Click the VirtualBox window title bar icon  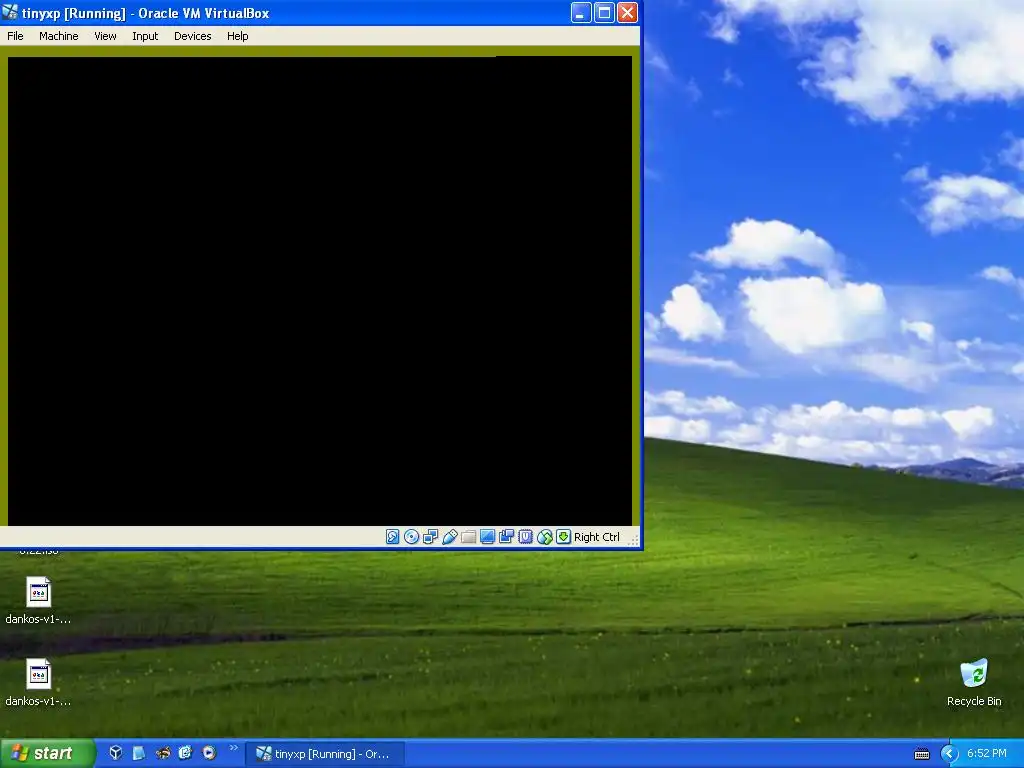(x=10, y=12)
